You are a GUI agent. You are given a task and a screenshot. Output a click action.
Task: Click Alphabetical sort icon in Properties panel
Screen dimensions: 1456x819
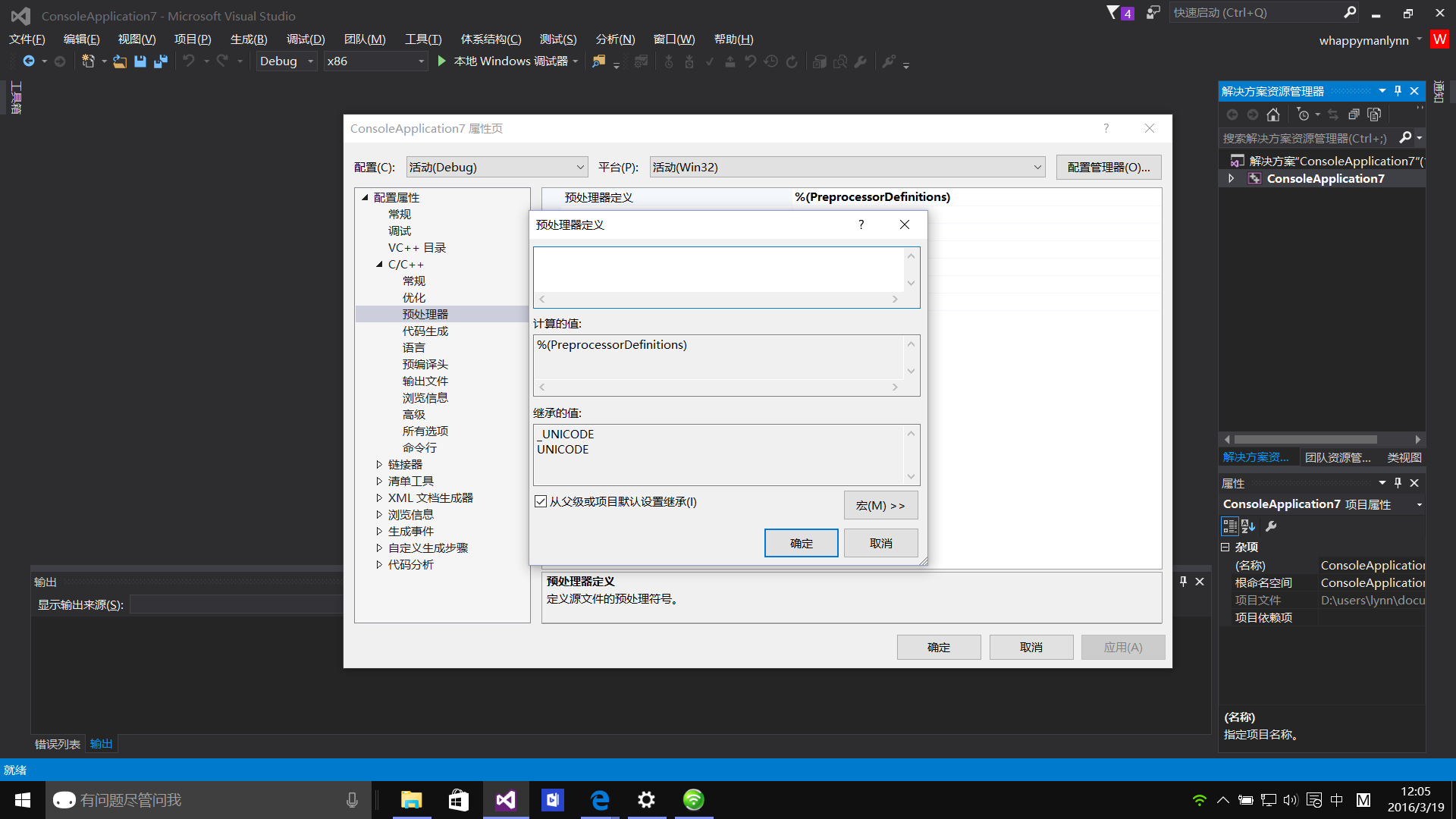(x=1249, y=526)
